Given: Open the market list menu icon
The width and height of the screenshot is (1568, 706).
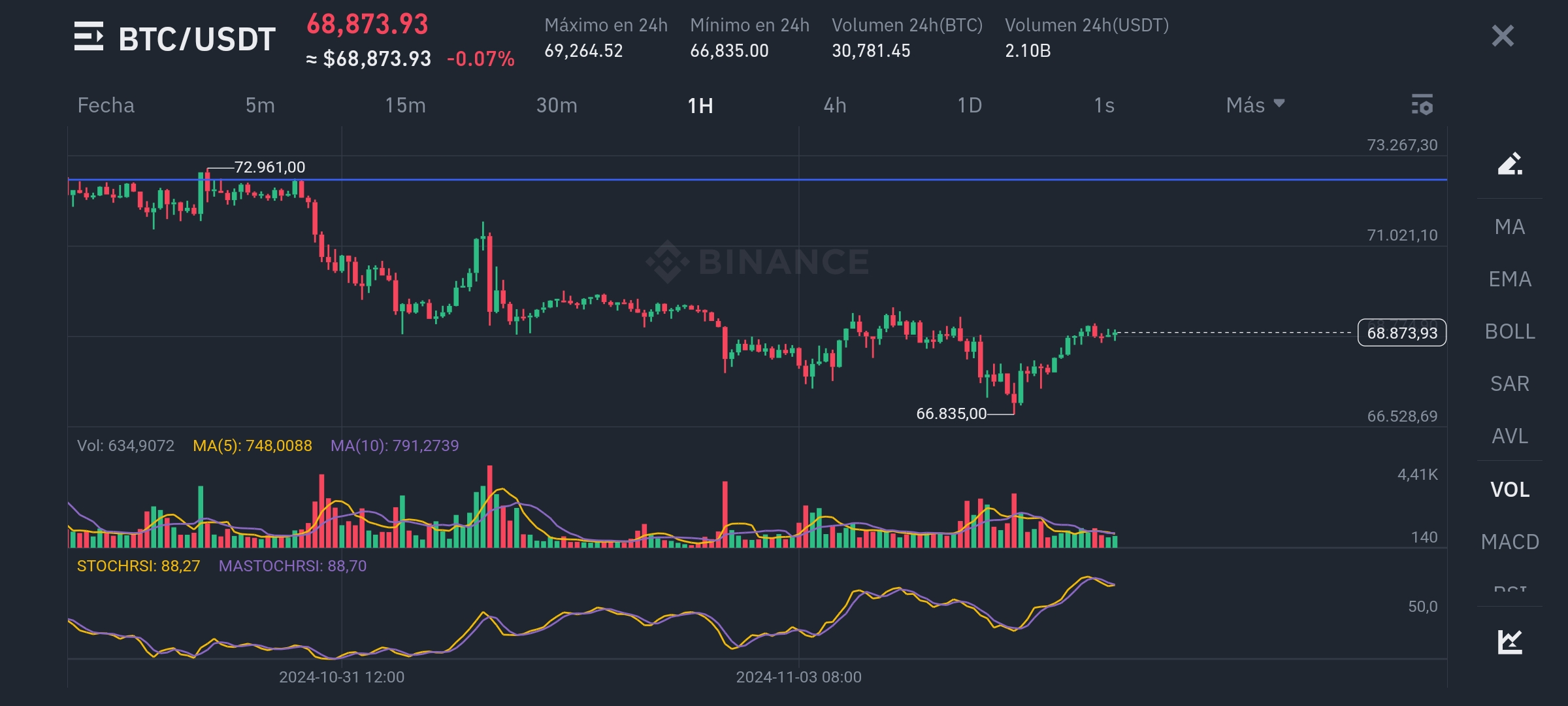Looking at the screenshot, I should tap(89, 36).
